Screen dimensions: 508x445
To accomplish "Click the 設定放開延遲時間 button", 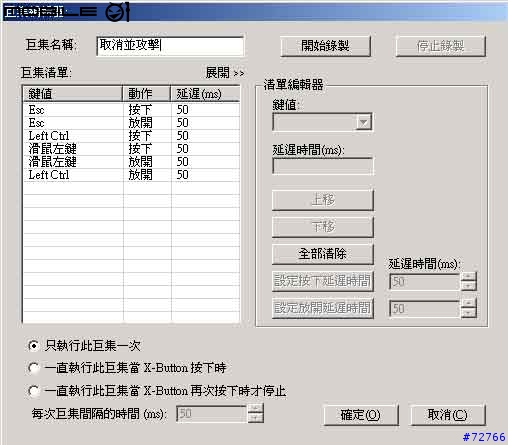I will (323, 308).
